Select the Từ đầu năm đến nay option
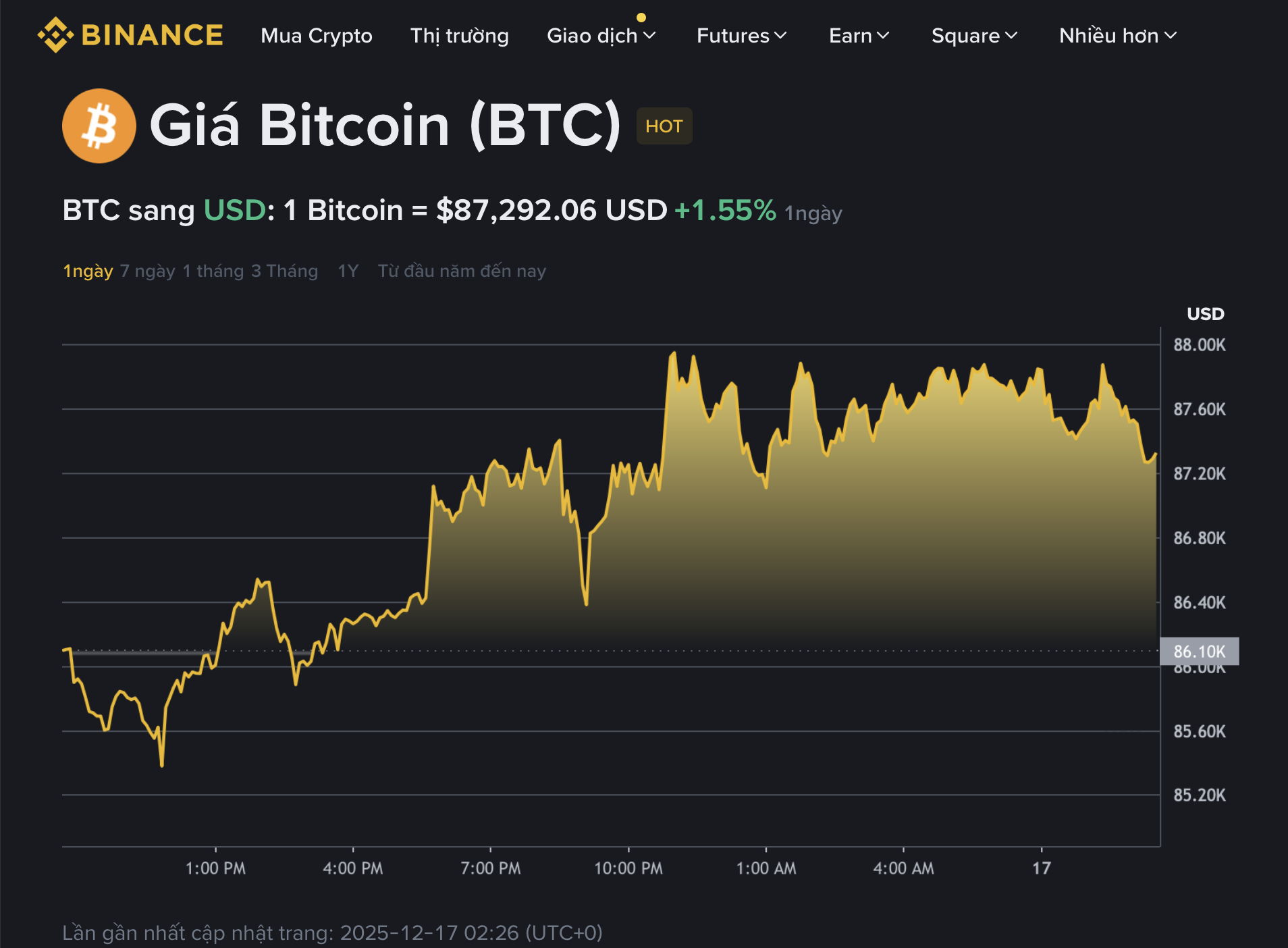The image size is (1288, 948). [462, 271]
